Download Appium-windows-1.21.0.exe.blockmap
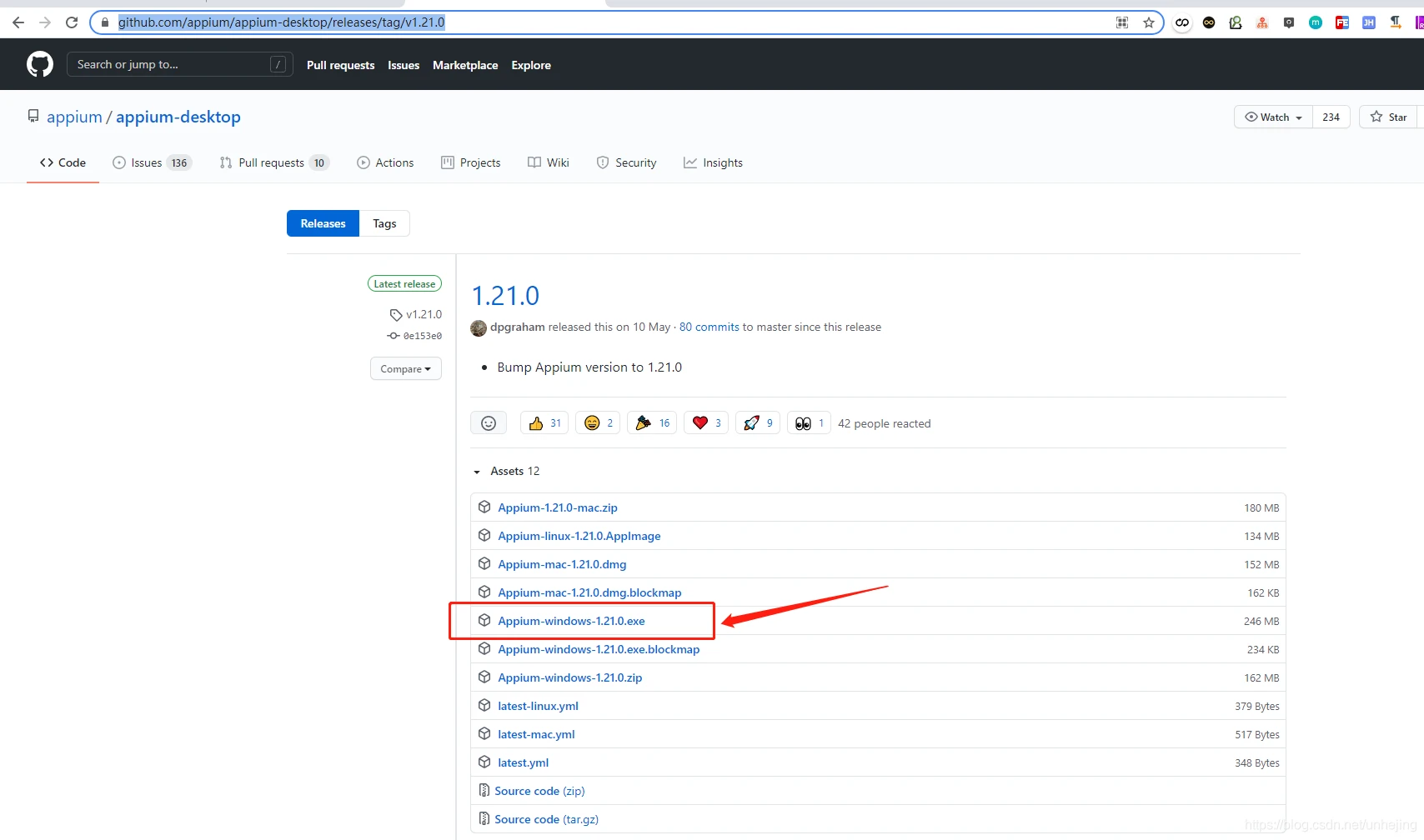Screen dimensions: 1424x840 coord(599,649)
